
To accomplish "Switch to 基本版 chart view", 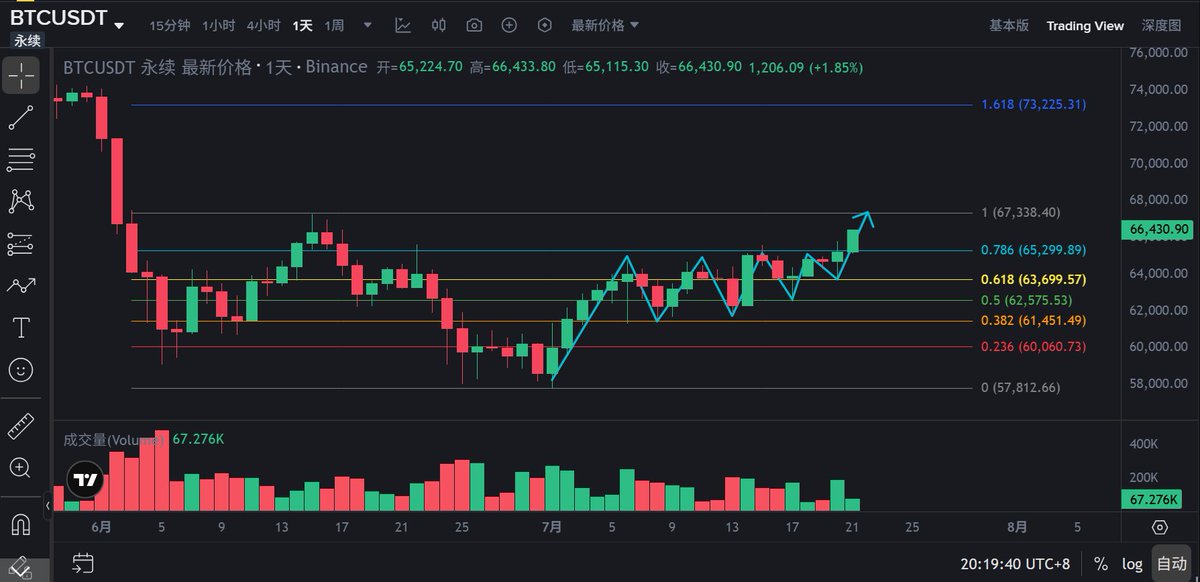I will coord(1008,25).
